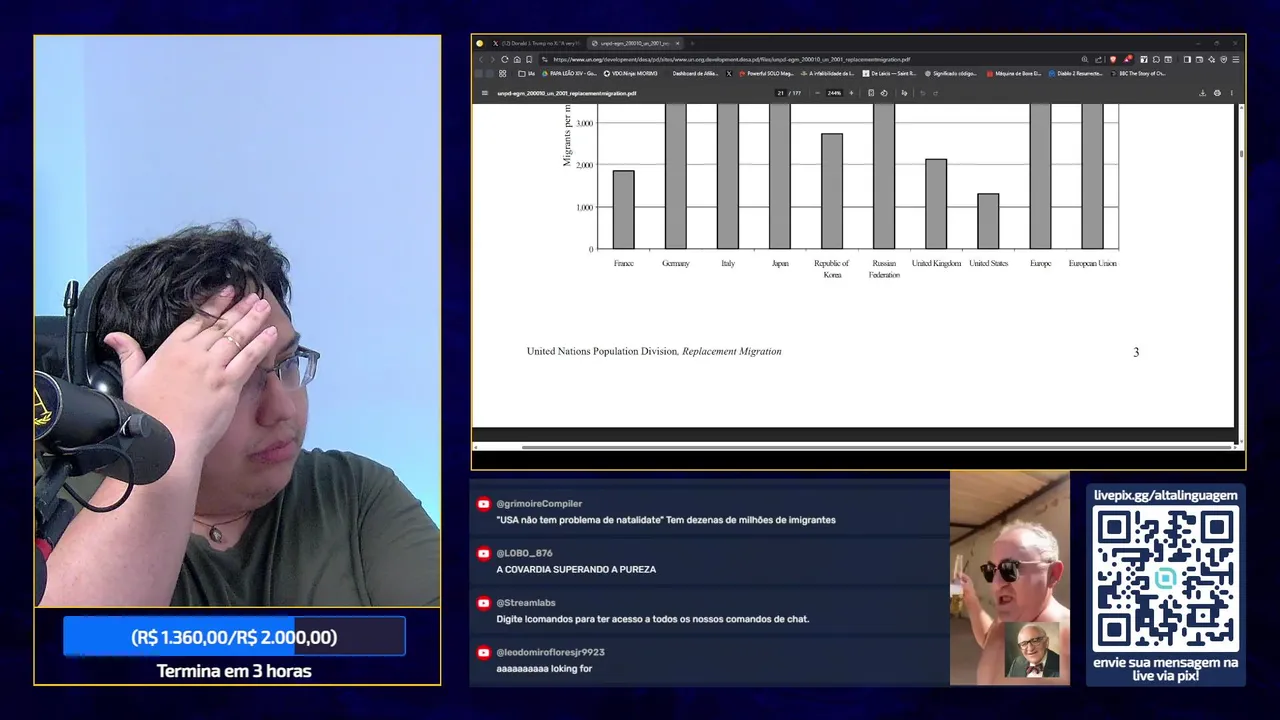Rotate the PDF counterclockwise
This screenshot has height=720, width=1280.
click(x=884, y=93)
